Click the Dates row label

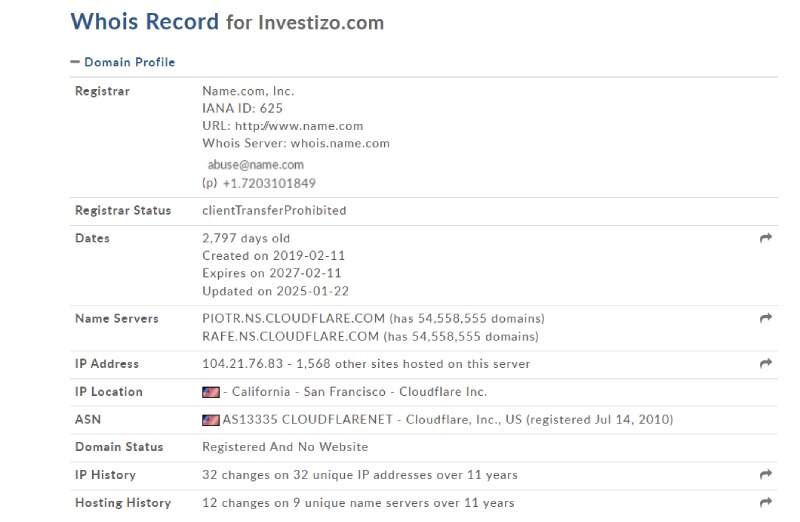pyautogui.click(x=92, y=238)
